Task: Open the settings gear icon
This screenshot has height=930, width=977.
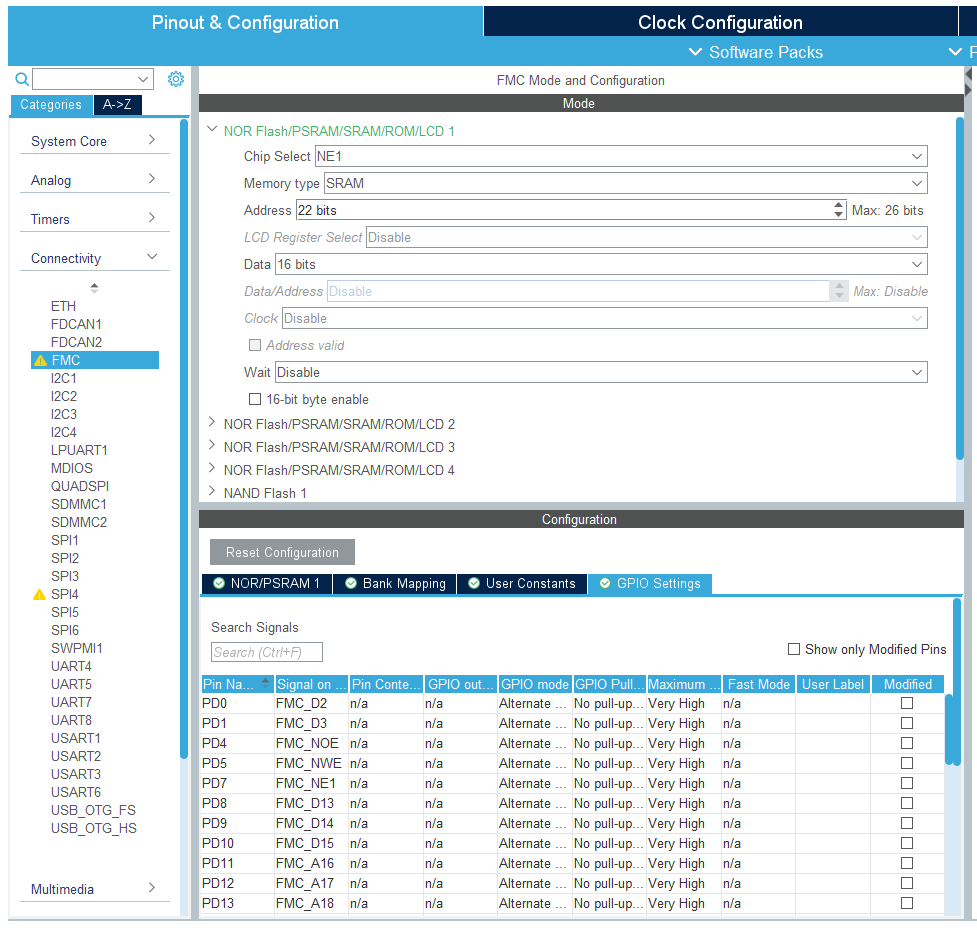Action: tap(176, 78)
